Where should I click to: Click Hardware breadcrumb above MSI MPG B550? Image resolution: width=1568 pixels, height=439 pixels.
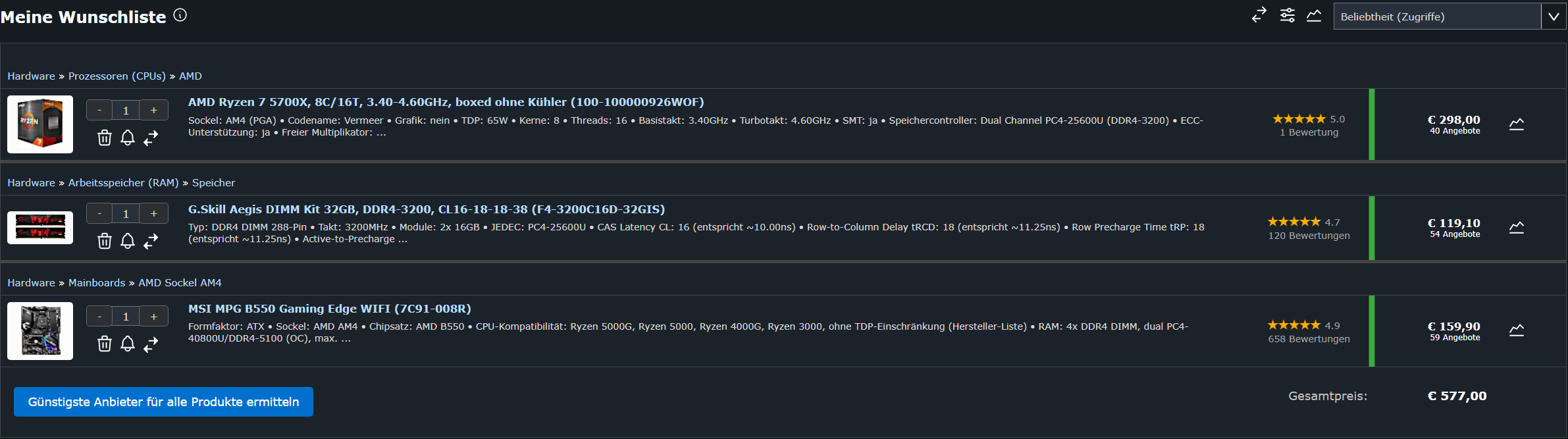[x=31, y=283]
